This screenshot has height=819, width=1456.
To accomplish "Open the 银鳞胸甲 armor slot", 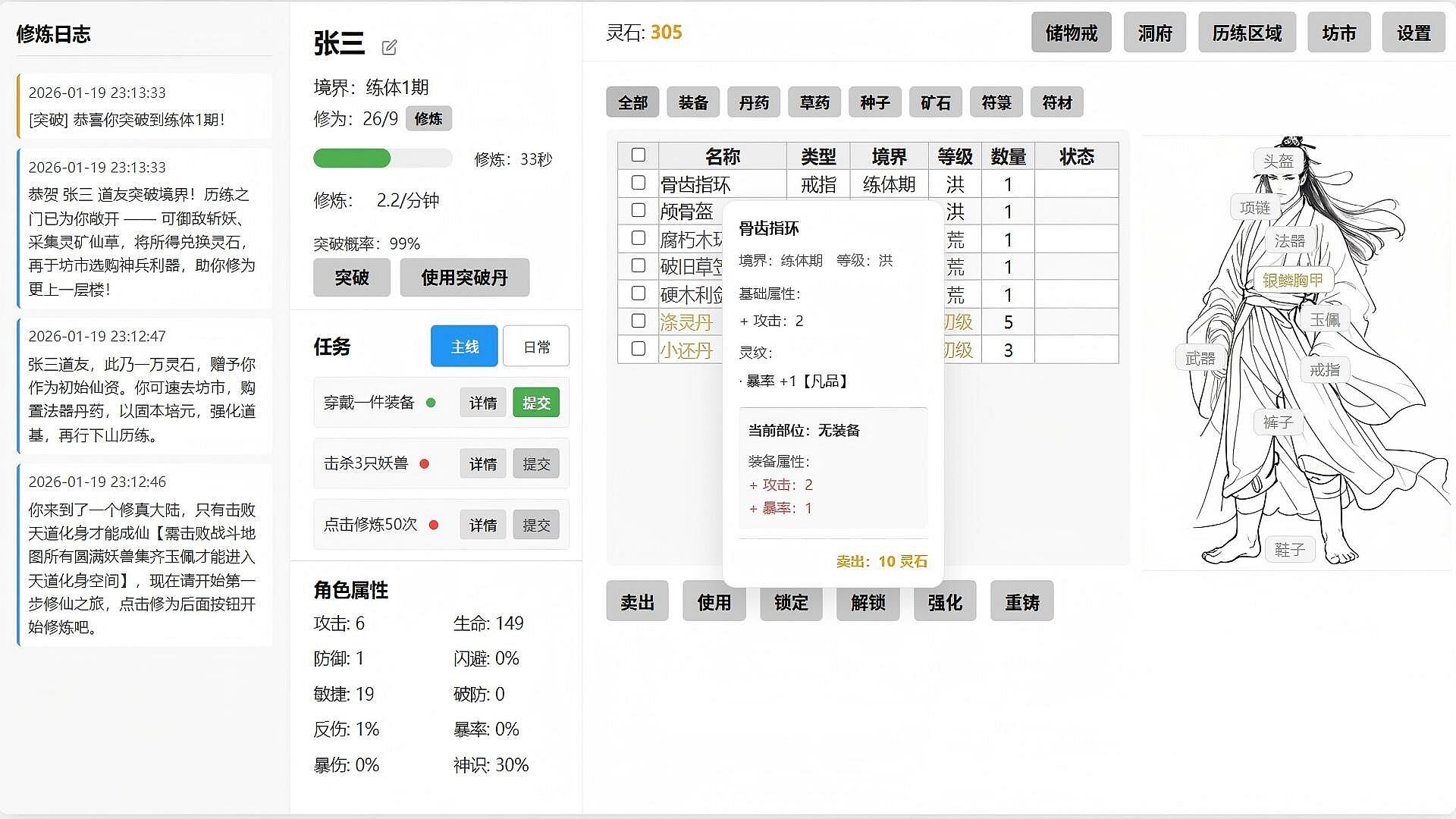I will point(1292,280).
